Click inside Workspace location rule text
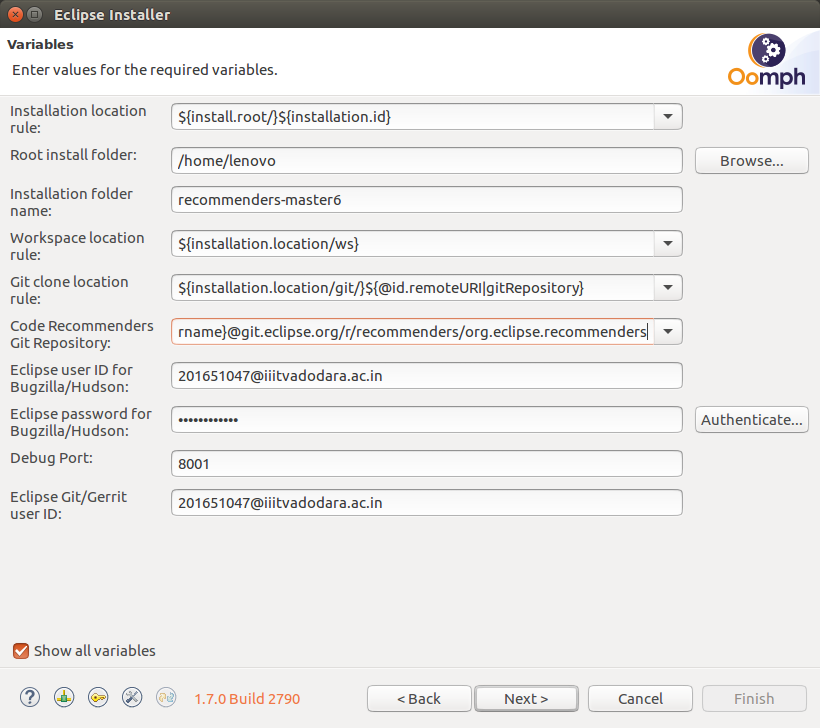Screen dimensions: 820x728 pos(413,243)
